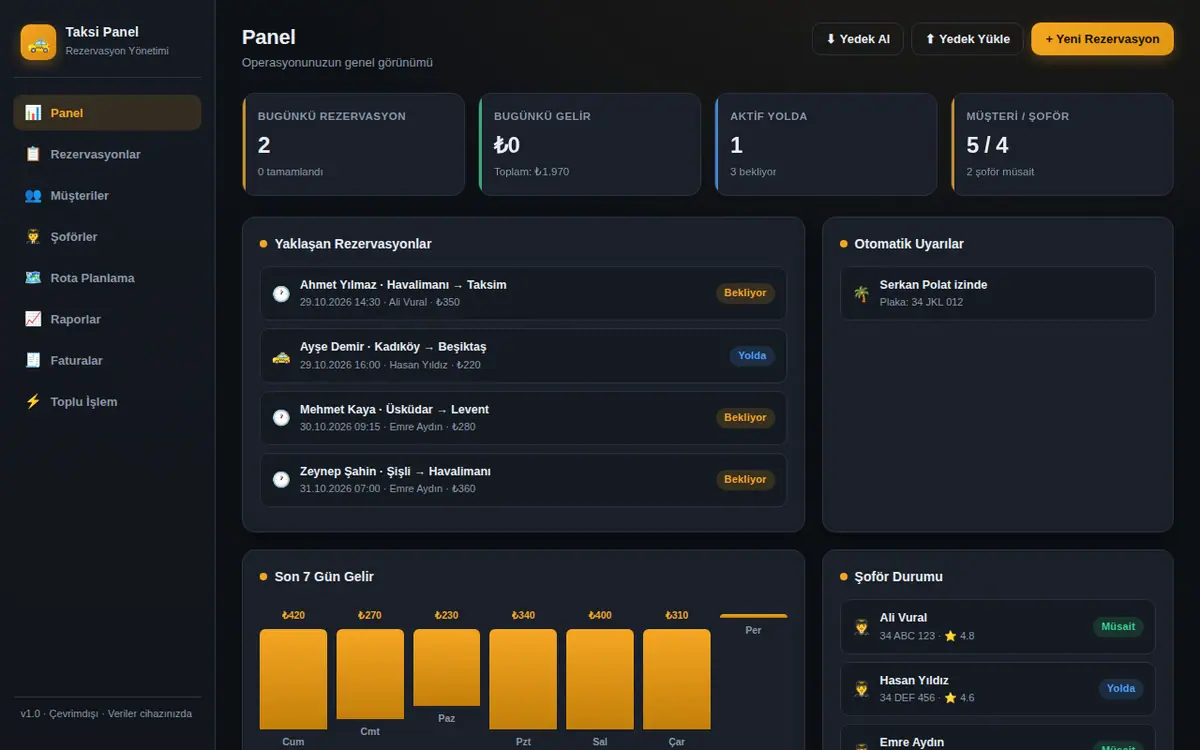Viewport: 1200px width, 750px height.
Task: Open the Bugünkü Rezervasyon stat card
Action: [353, 144]
